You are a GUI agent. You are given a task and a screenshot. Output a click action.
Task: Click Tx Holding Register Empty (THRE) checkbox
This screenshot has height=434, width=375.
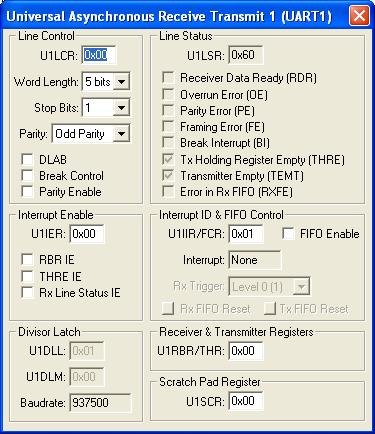168,159
